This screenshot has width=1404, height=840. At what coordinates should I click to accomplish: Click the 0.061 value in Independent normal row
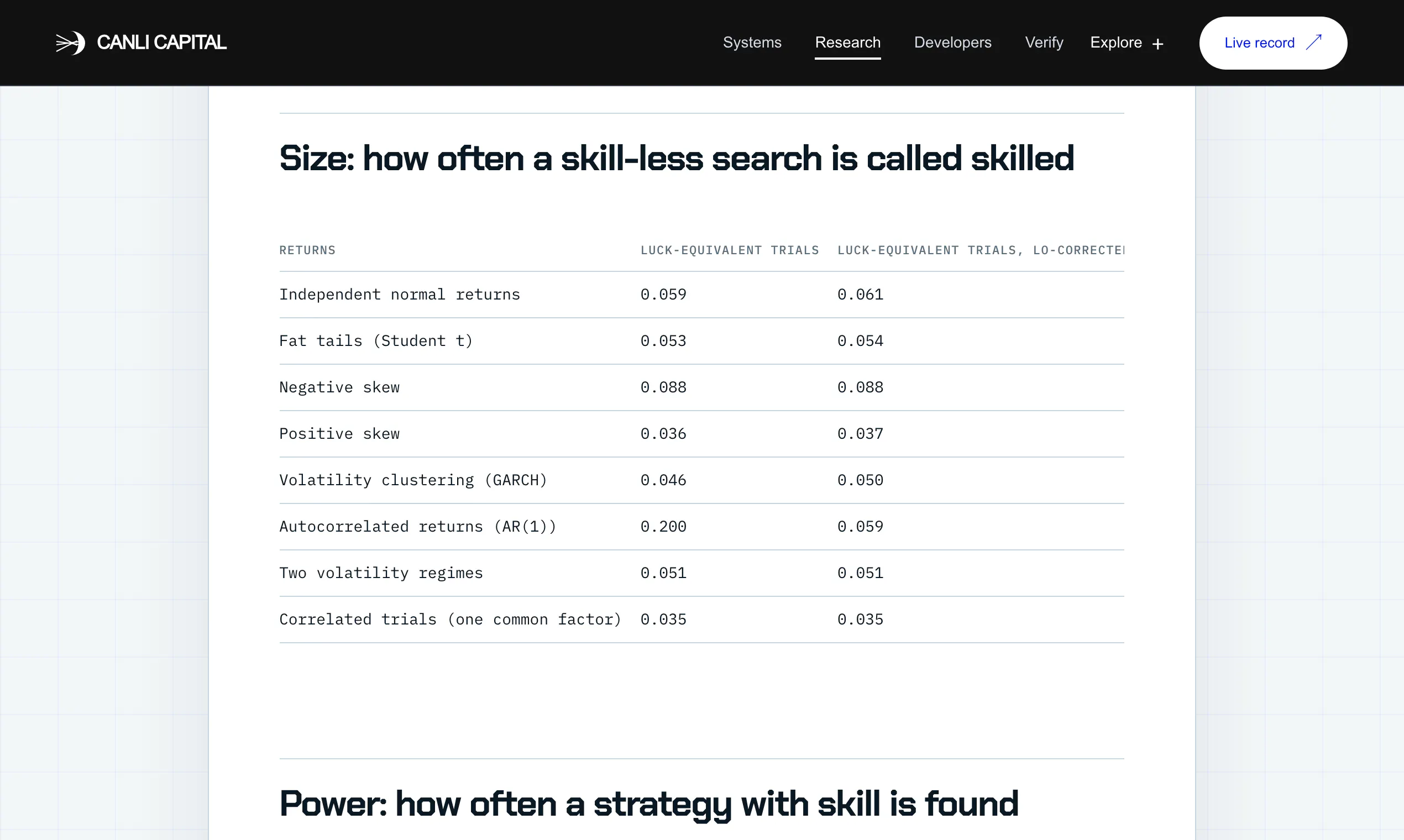pyautogui.click(x=860, y=295)
